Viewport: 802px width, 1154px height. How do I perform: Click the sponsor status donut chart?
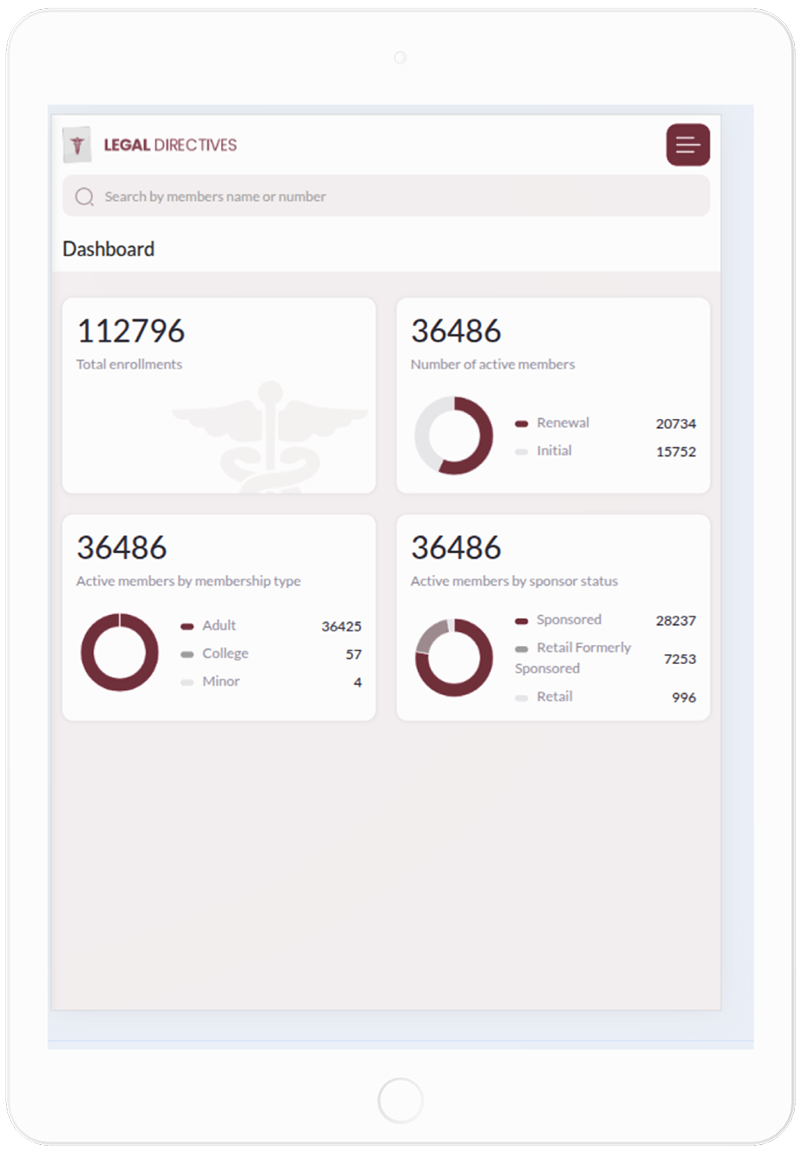click(x=454, y=657)
